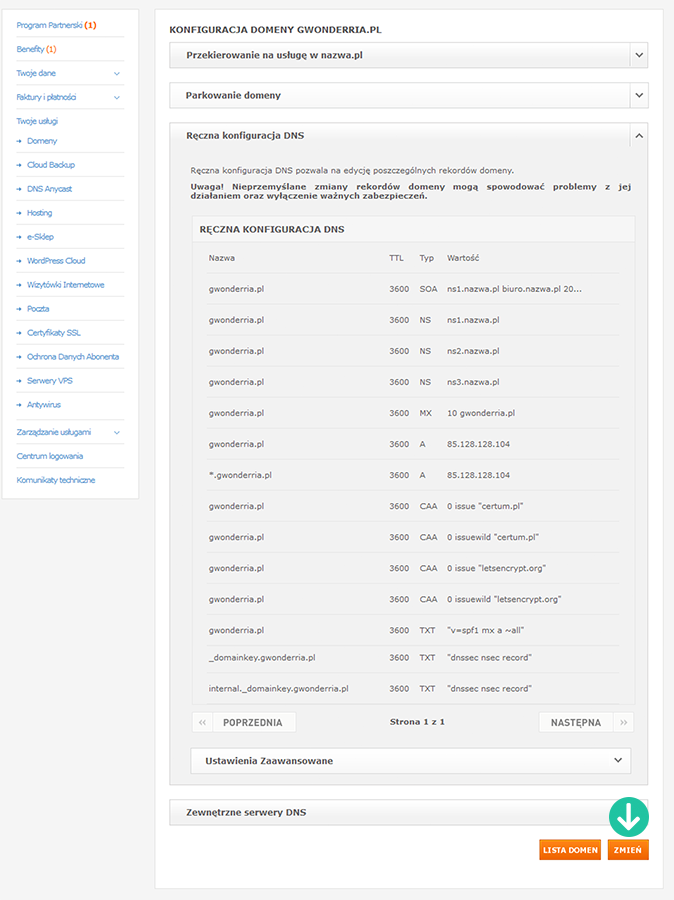Image resolution: width=674 pixels, height=900 pixels.
Task: Open Antywirus sidebar entry
Action: click(44, 405)
